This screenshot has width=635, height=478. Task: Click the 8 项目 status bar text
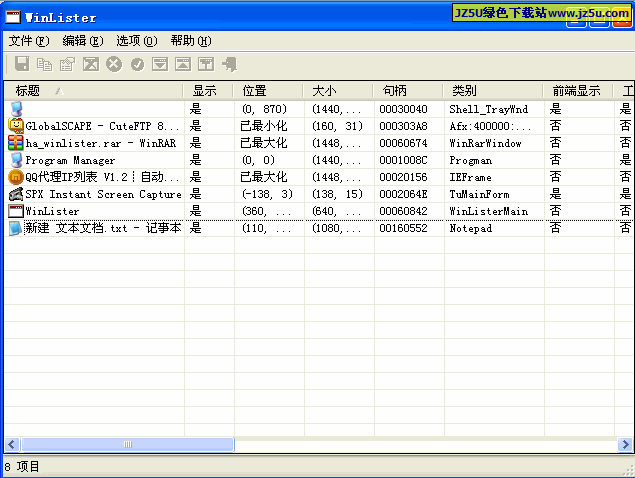click(22, 467)
